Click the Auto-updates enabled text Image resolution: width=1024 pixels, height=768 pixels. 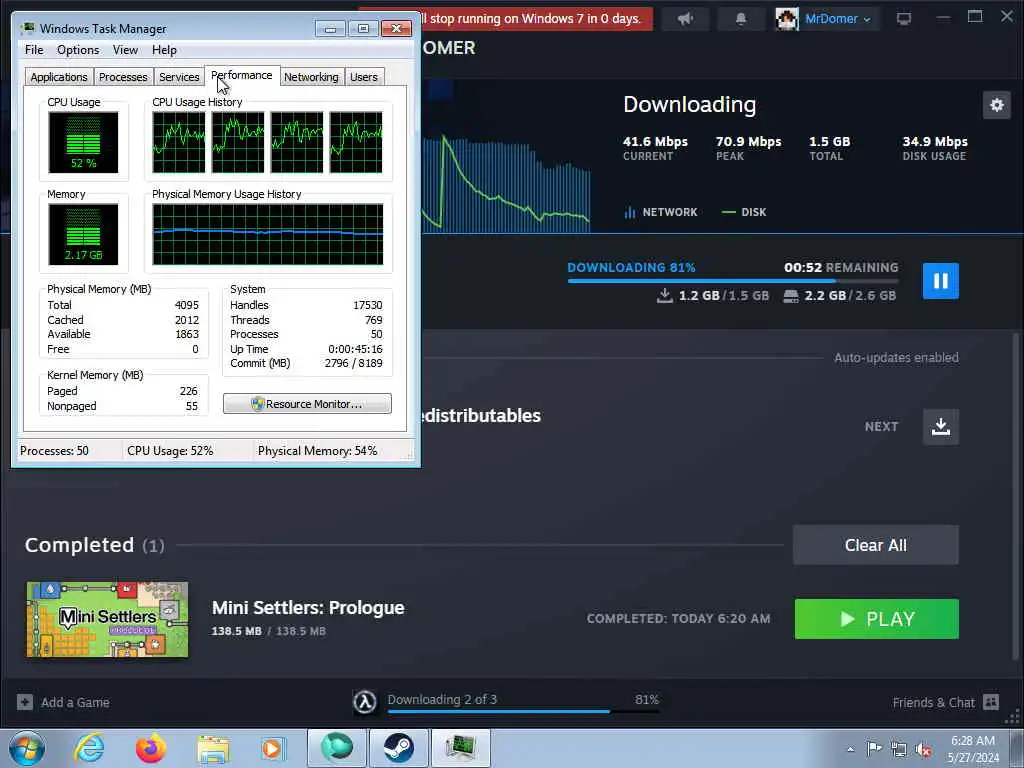coord(896,357)
